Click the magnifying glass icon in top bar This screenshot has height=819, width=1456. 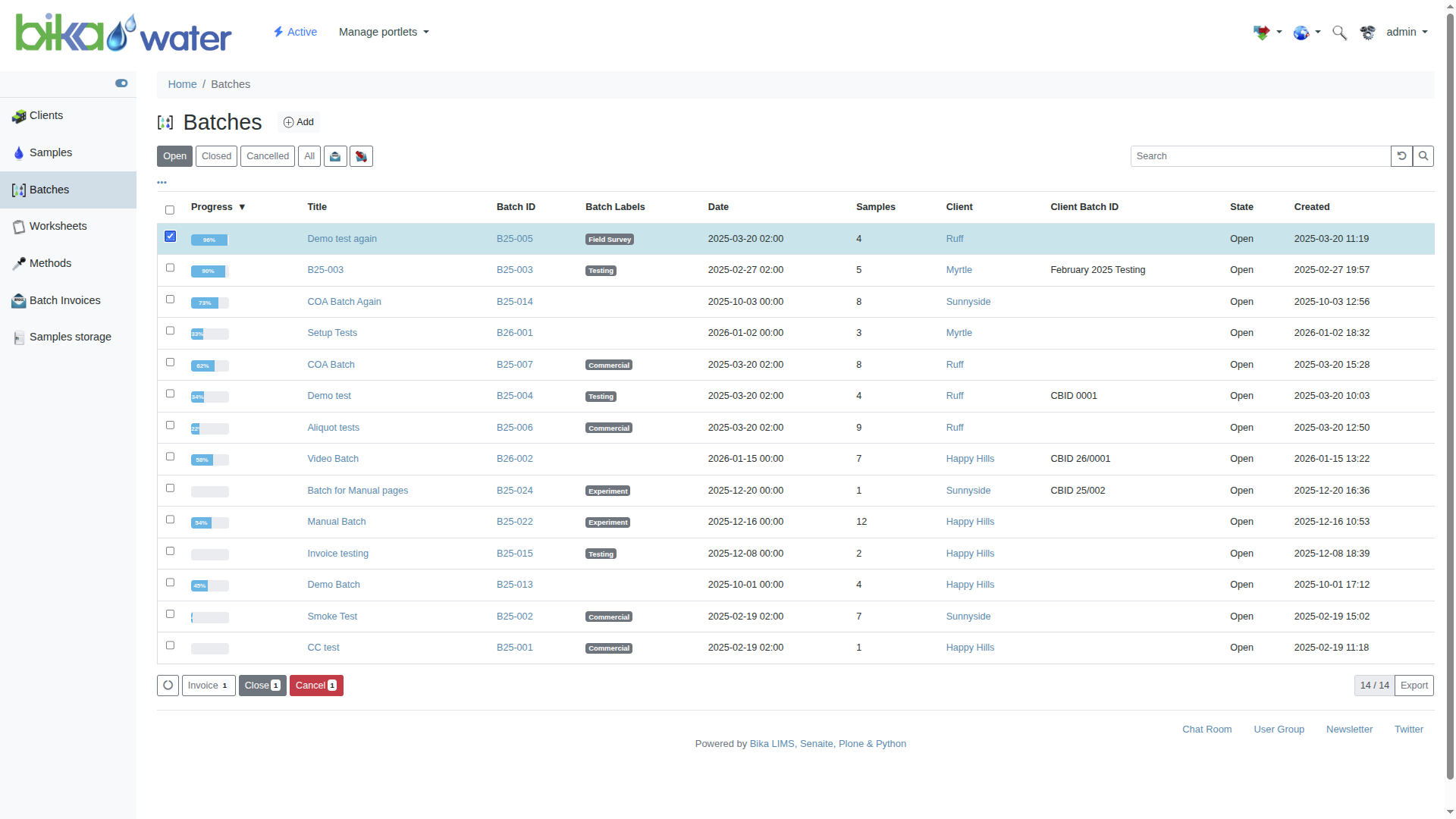click(1339, 33)
